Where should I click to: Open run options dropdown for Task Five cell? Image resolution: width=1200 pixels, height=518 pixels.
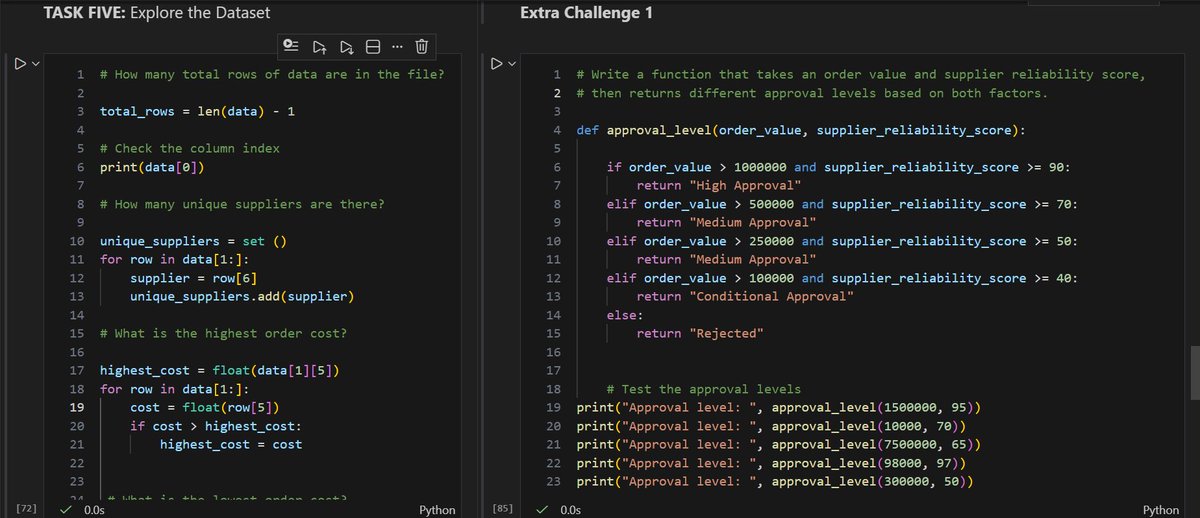coord(35,66)
